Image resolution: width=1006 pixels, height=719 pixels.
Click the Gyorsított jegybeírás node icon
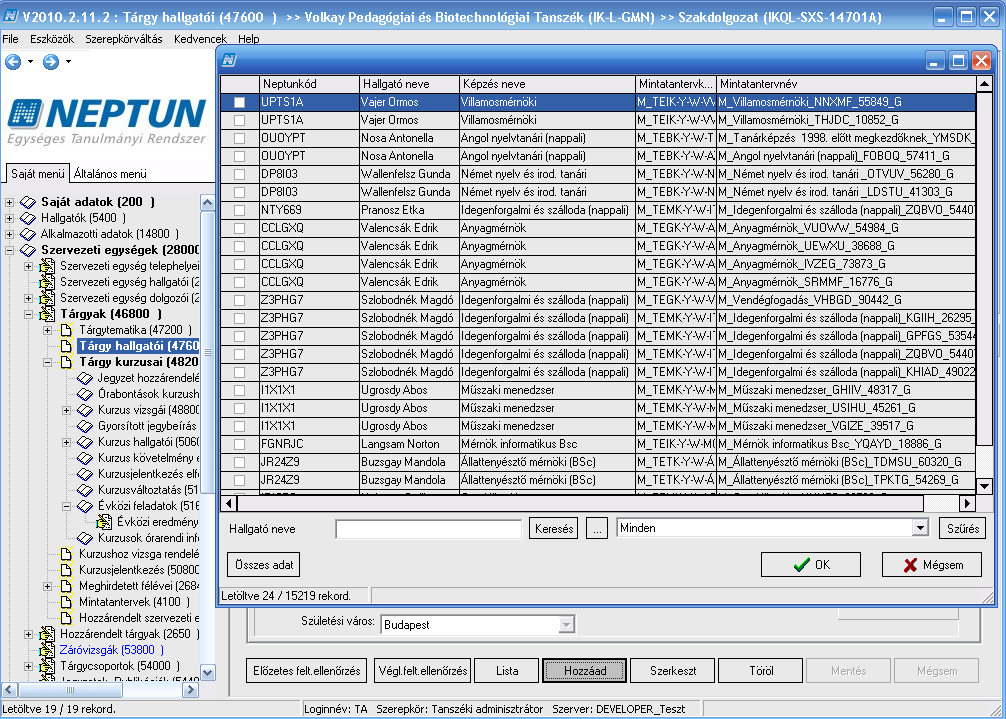tap(85, 427)
